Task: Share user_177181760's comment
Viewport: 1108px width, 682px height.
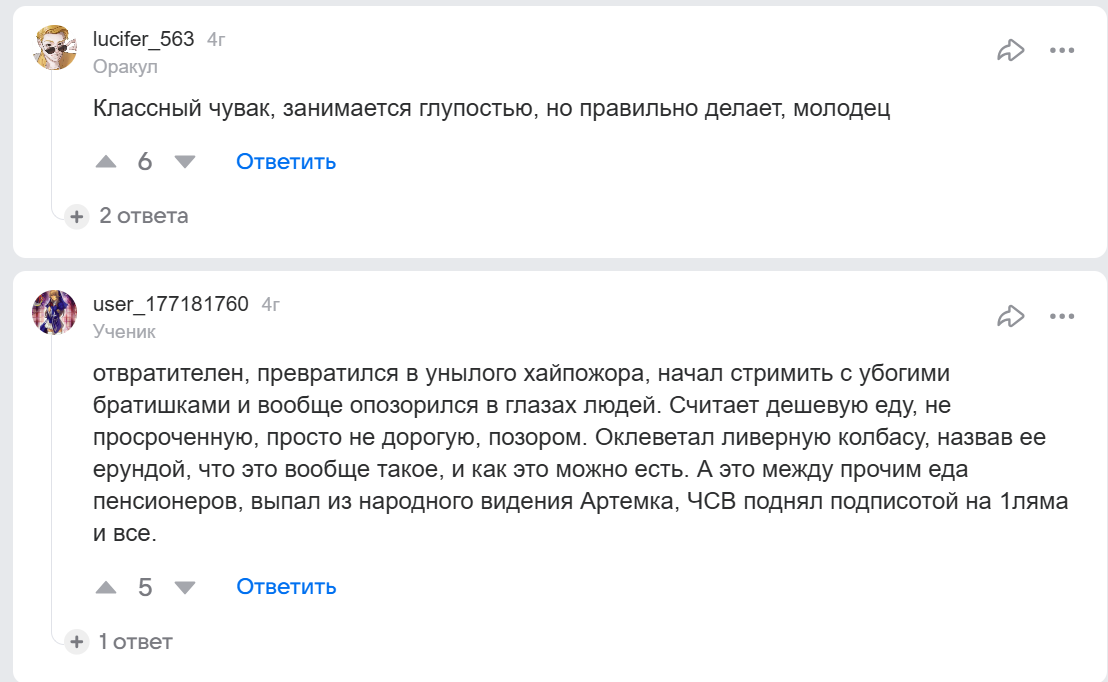Action: pyautogui.click(x=1011, y=316)
